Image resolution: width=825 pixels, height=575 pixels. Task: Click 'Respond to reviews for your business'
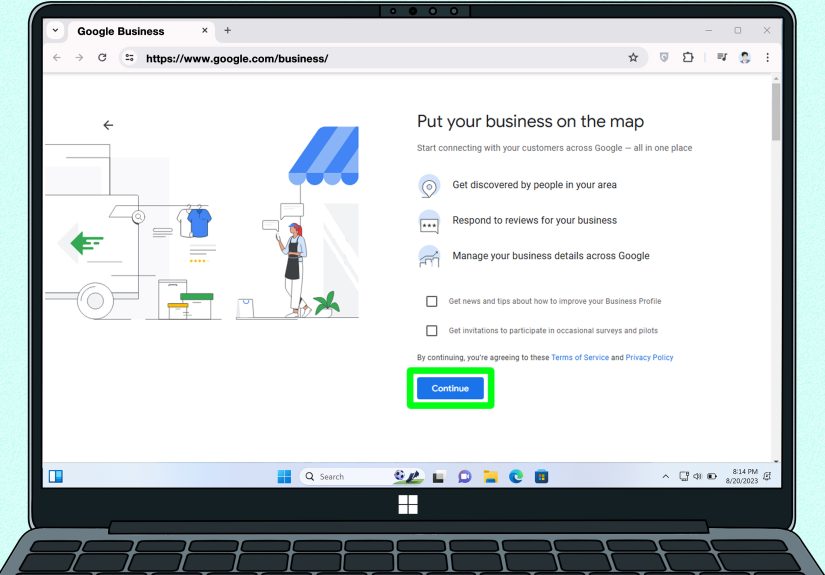(535, 220)
